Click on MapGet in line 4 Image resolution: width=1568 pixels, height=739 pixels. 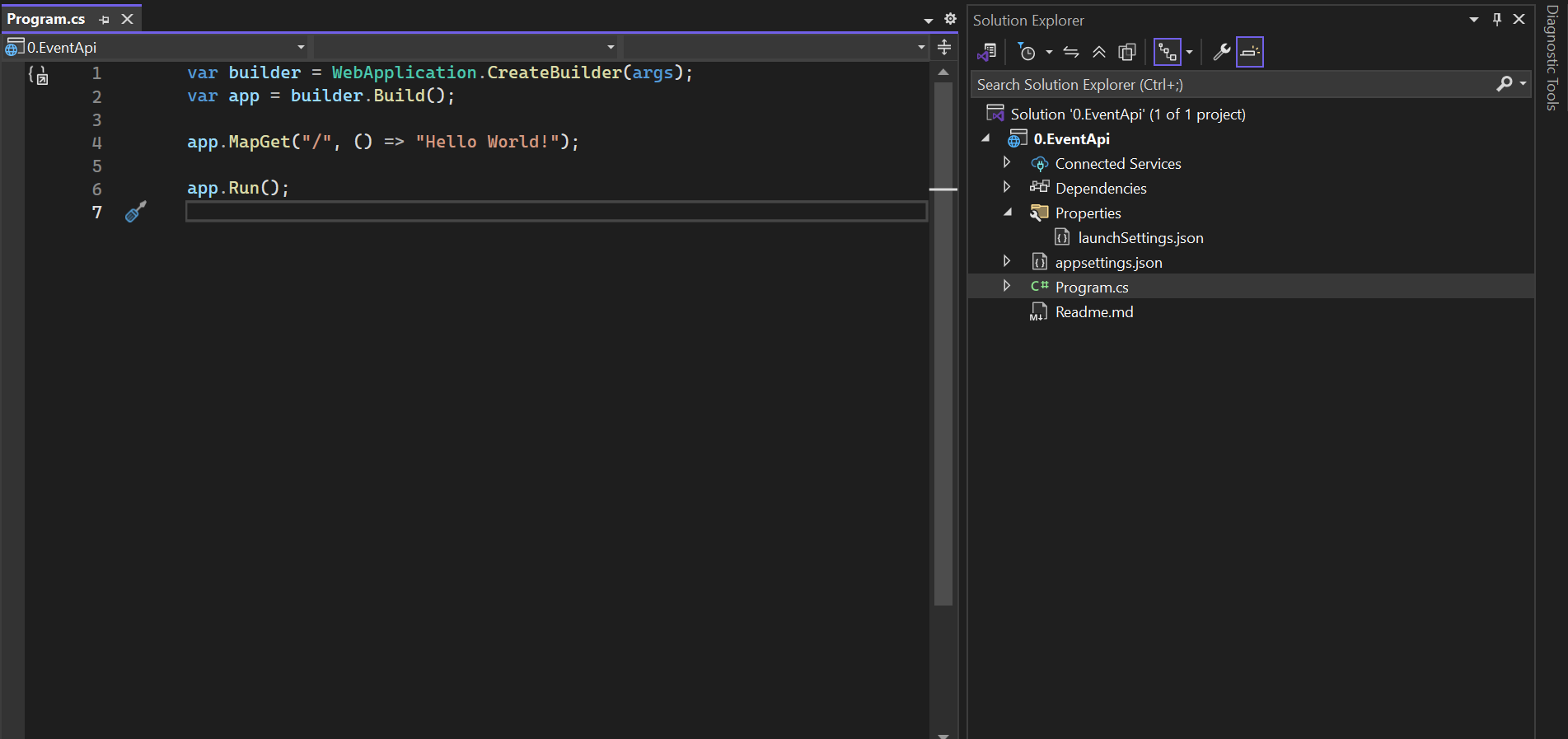(x=260, y=142)
